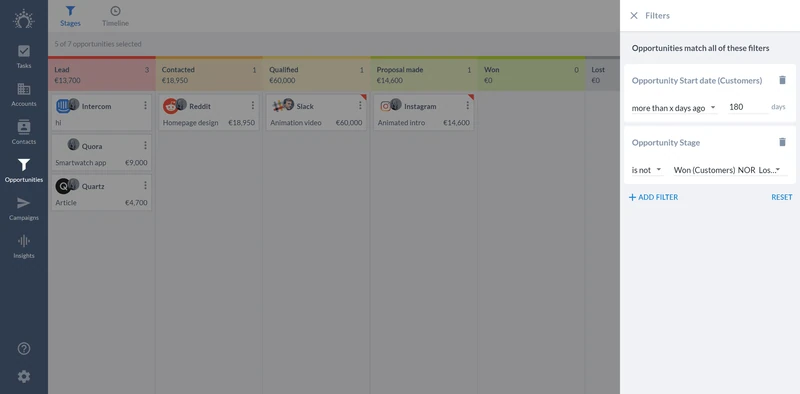Click the 'Smartwatch app' opportunity name
Screen dimensions: 800x394
[81, 163]
